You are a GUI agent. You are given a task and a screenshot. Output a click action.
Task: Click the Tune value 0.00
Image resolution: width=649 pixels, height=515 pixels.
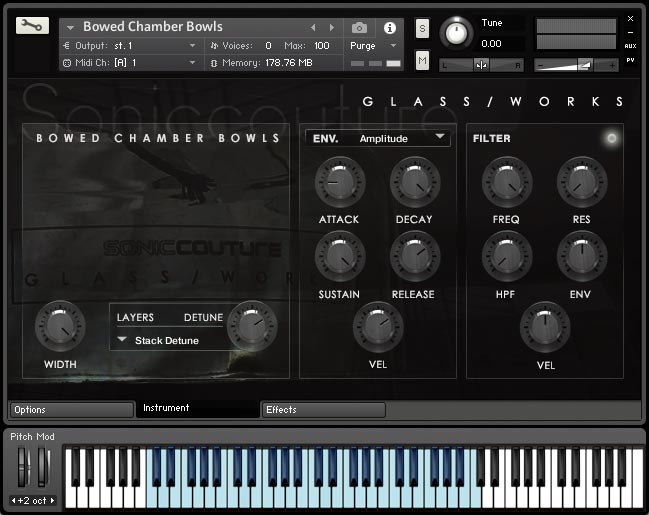[491, 43]
